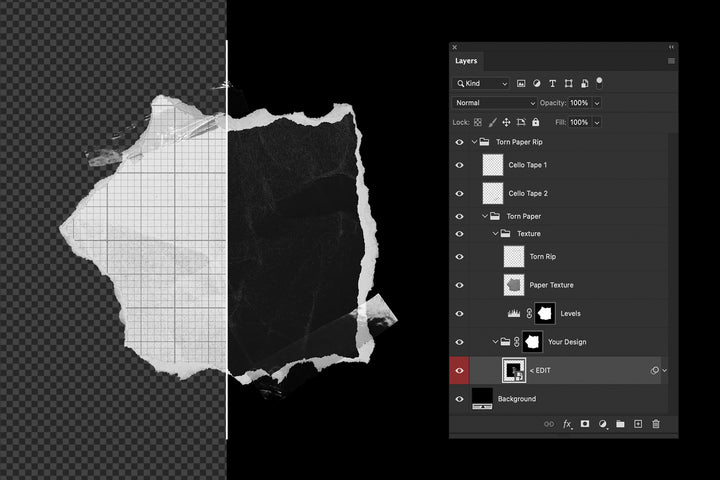Link layers icon at panel bottom

pyautogui.click(x=549, y=424)
